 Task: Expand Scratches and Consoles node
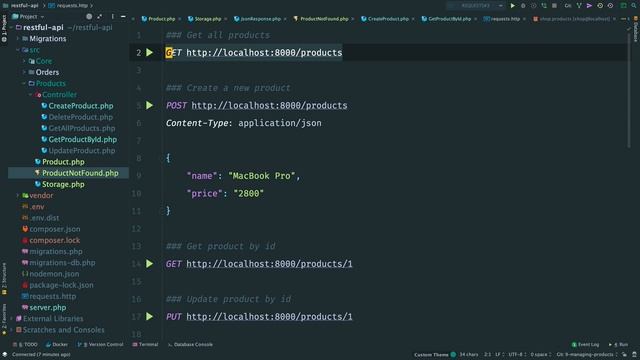tap(11, 330)
